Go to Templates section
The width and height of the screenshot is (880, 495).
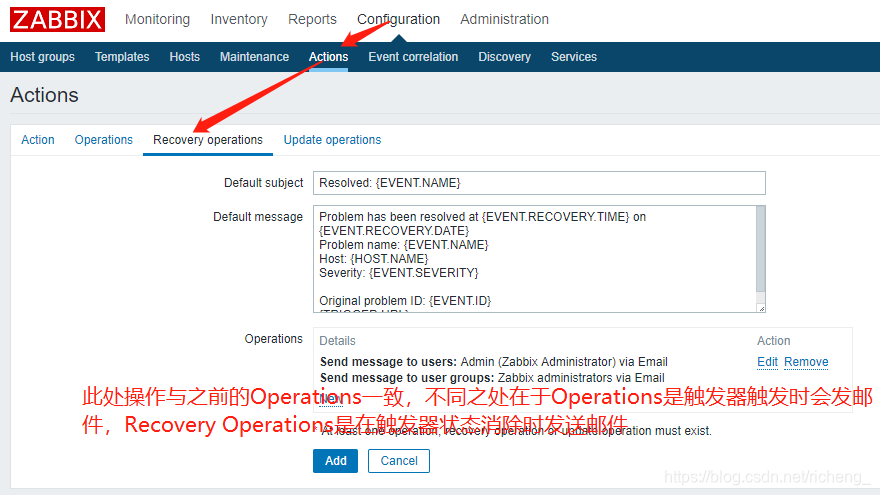pyautogui.click(x=122, y=57)
